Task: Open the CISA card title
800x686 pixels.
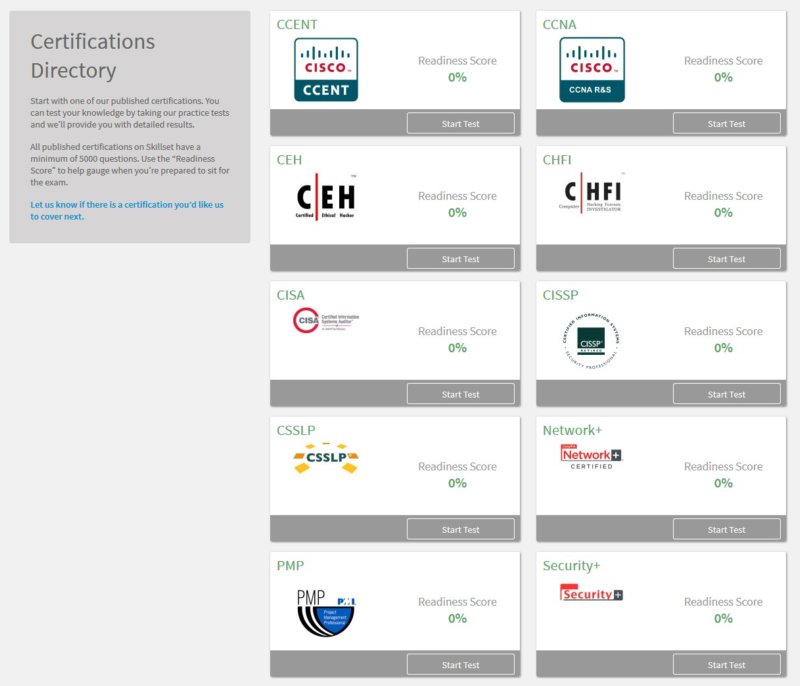Action: pyautogui.click(x=290, y=295)
